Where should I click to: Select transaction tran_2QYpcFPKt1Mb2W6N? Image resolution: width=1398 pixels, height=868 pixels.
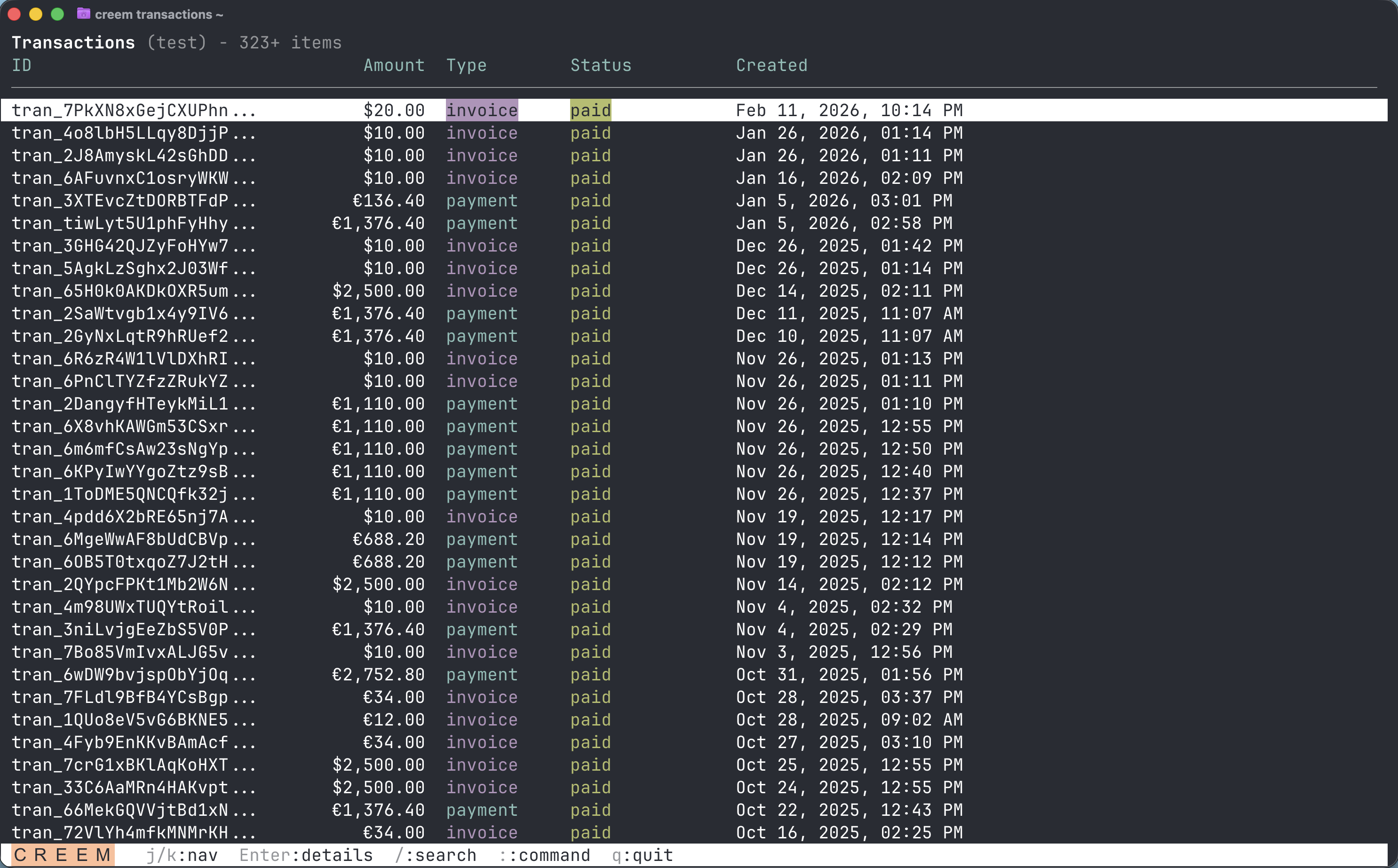coord(694,584)
